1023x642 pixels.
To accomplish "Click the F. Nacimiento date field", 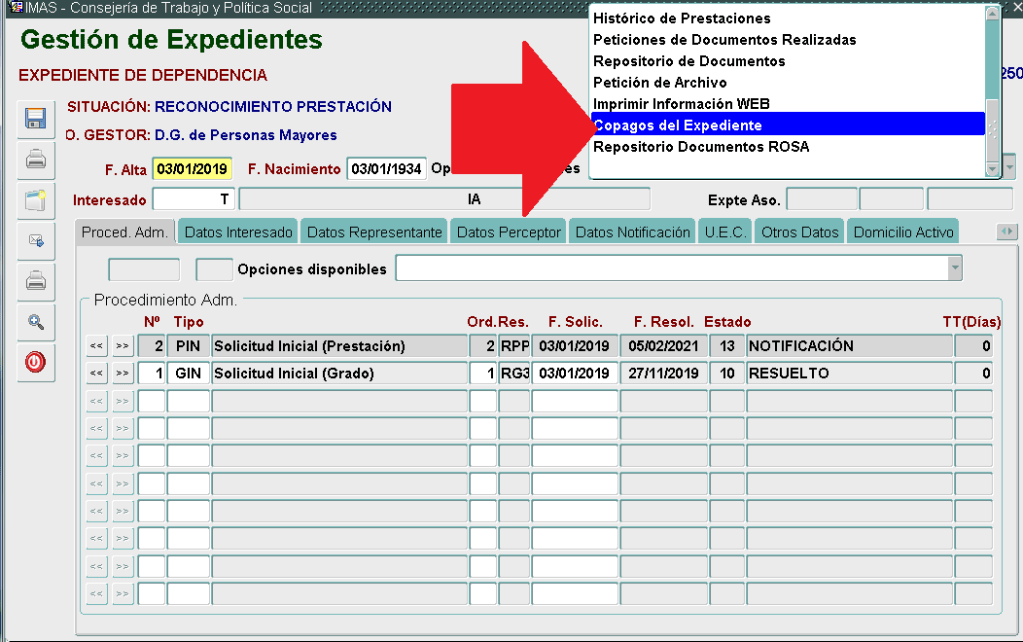I will (x=386, y=169).
